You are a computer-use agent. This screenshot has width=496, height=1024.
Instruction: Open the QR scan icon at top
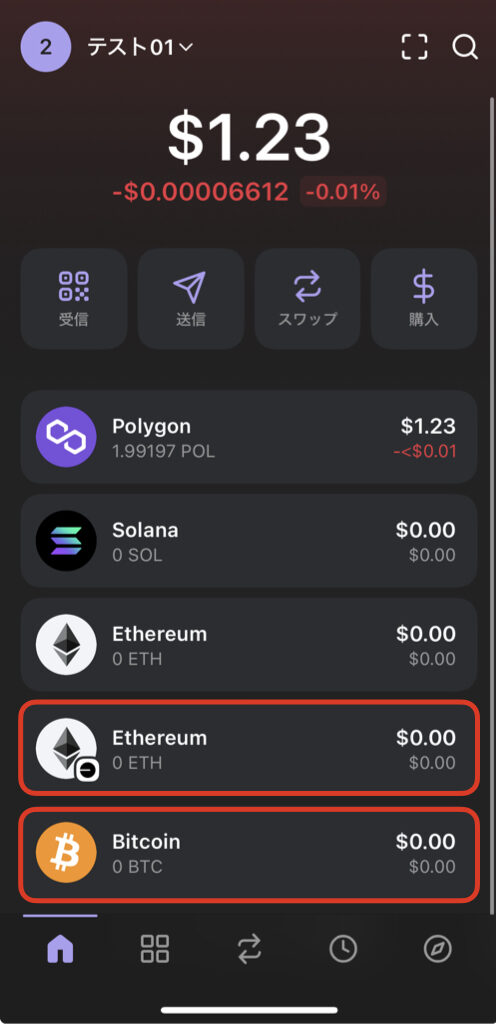pyautogui.click(x=414, y=47)
